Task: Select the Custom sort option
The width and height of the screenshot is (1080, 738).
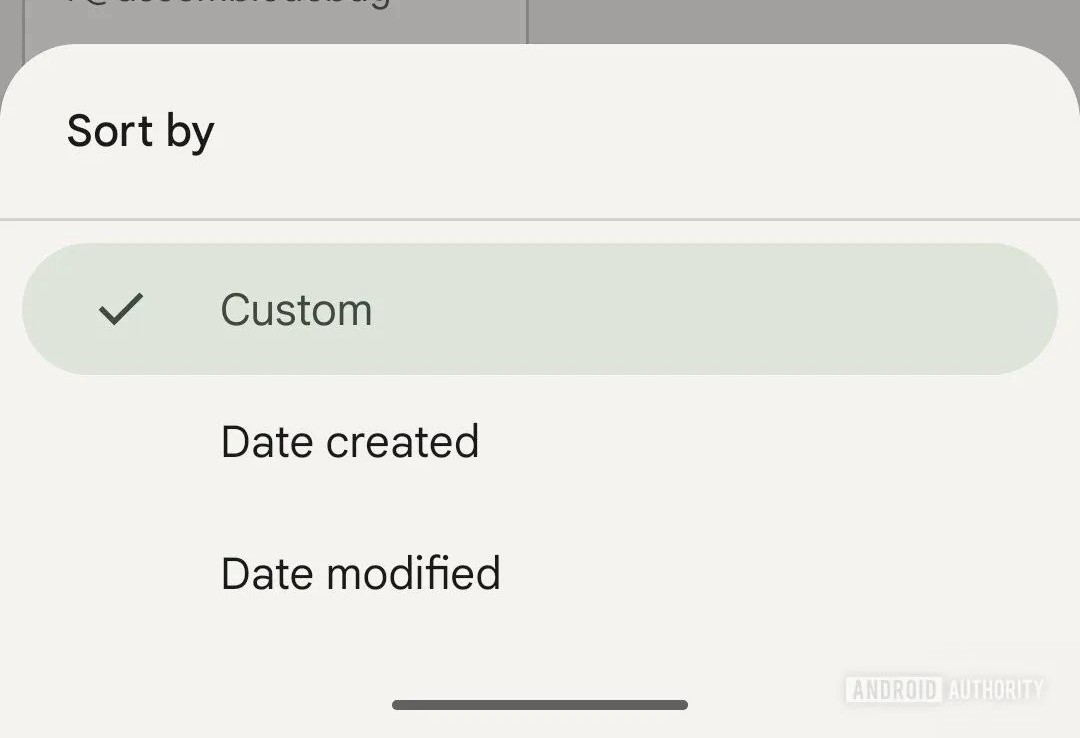Action: click(x=296, y=310)
